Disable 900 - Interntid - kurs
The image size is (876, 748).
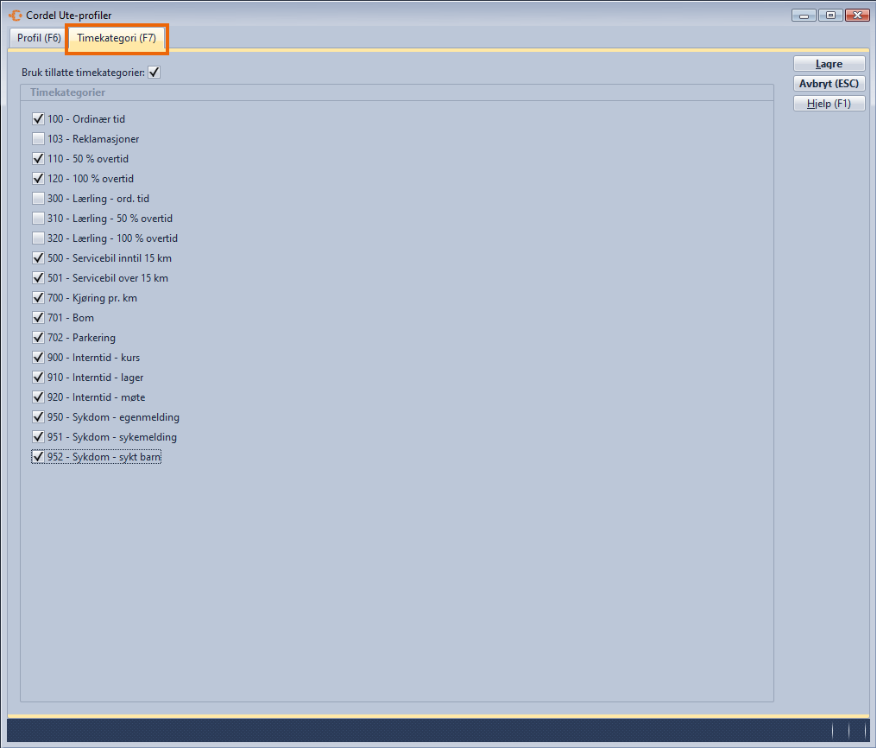click(38, 358)
